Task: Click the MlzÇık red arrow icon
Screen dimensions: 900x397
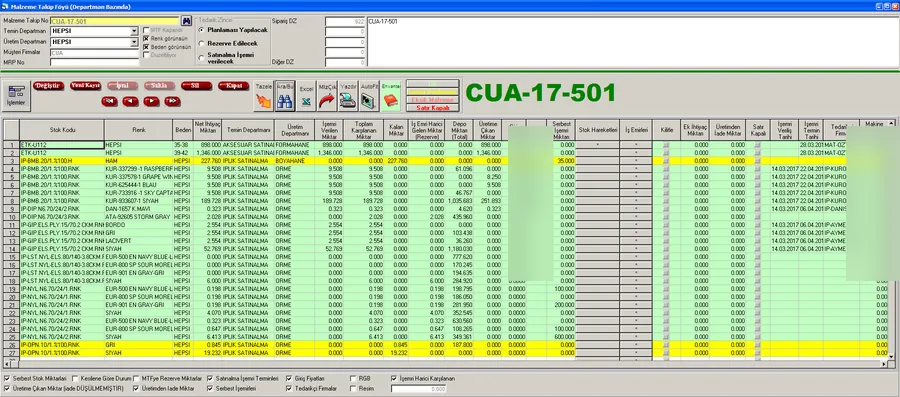Action: click(x=327, y=95)
